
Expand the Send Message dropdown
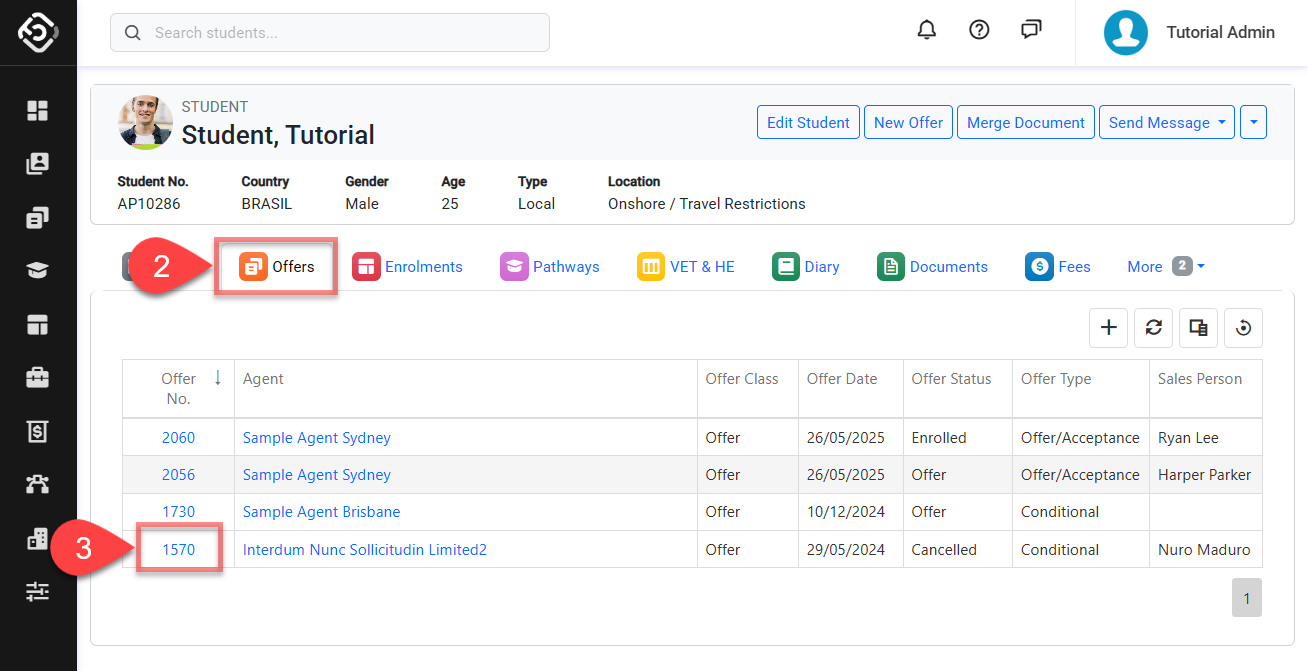click(x=1167, y=123)
